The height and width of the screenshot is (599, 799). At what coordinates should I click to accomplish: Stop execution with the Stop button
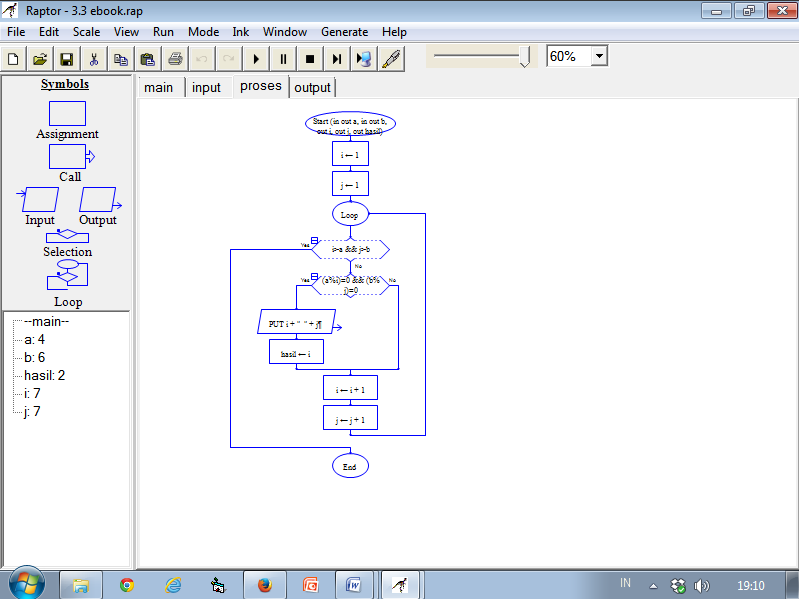point(310,59)
